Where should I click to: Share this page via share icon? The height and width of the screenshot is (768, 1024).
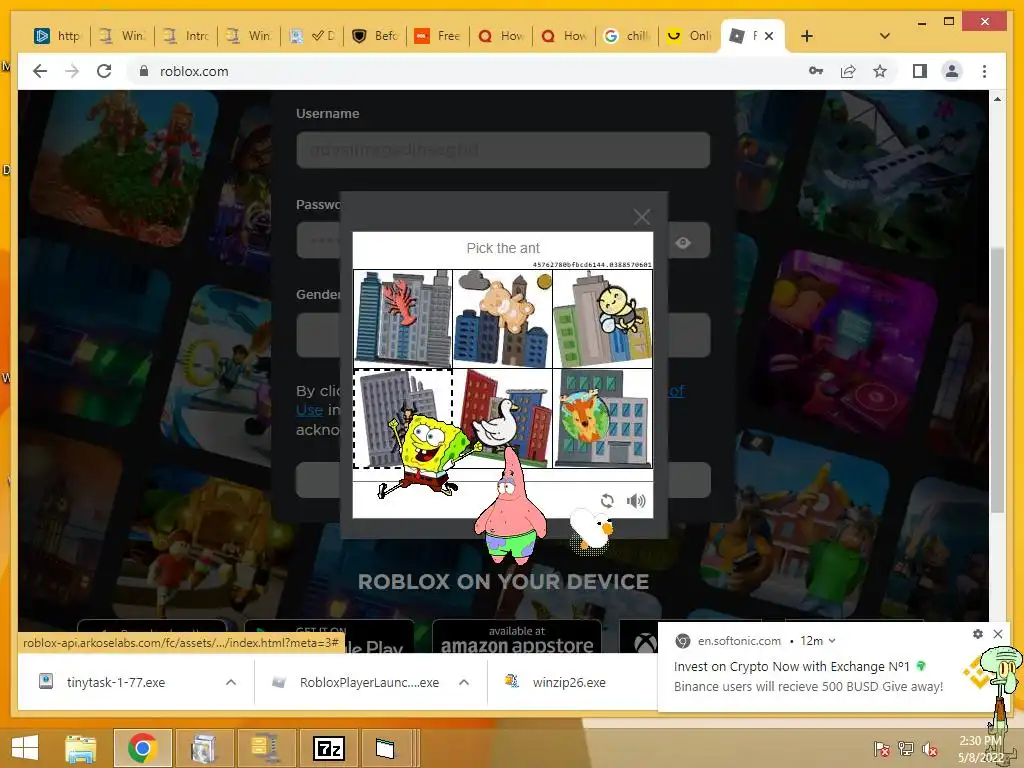848,71
